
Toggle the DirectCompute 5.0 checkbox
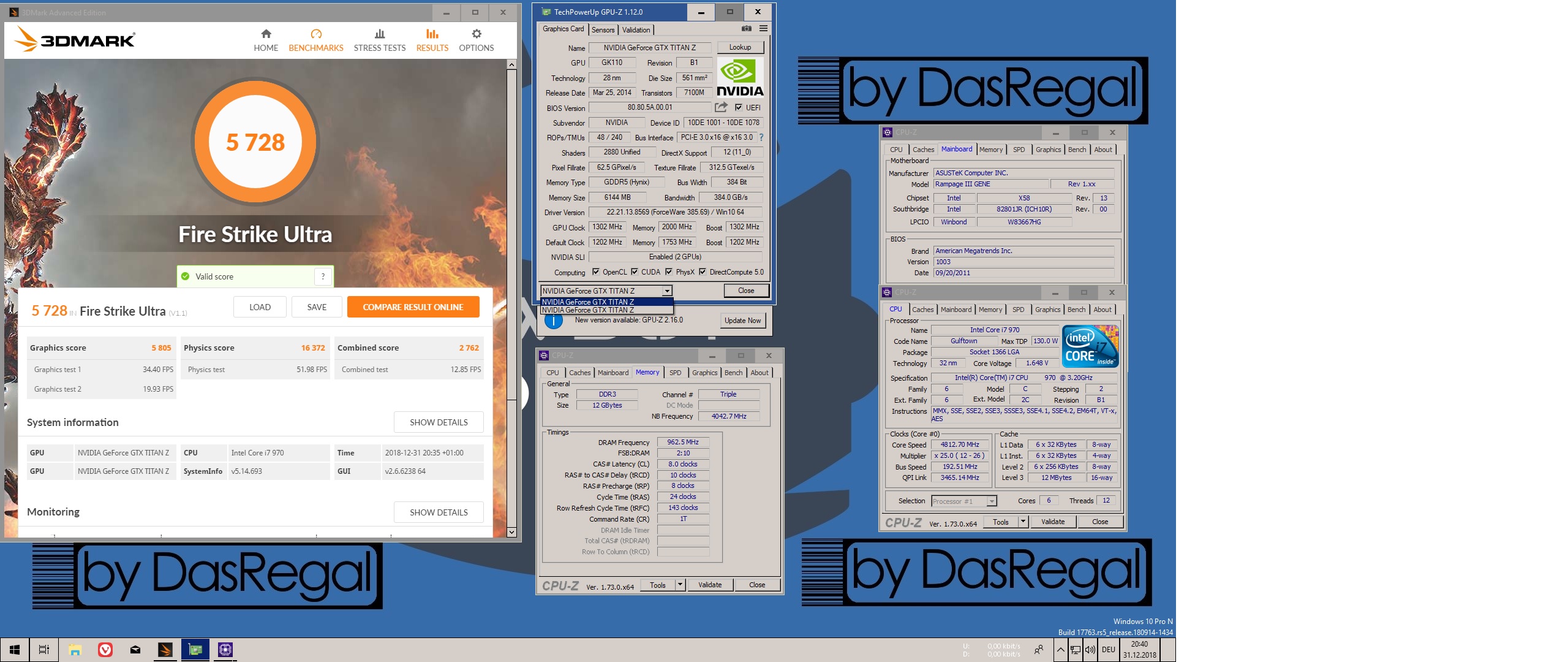(x=703, y=272)
